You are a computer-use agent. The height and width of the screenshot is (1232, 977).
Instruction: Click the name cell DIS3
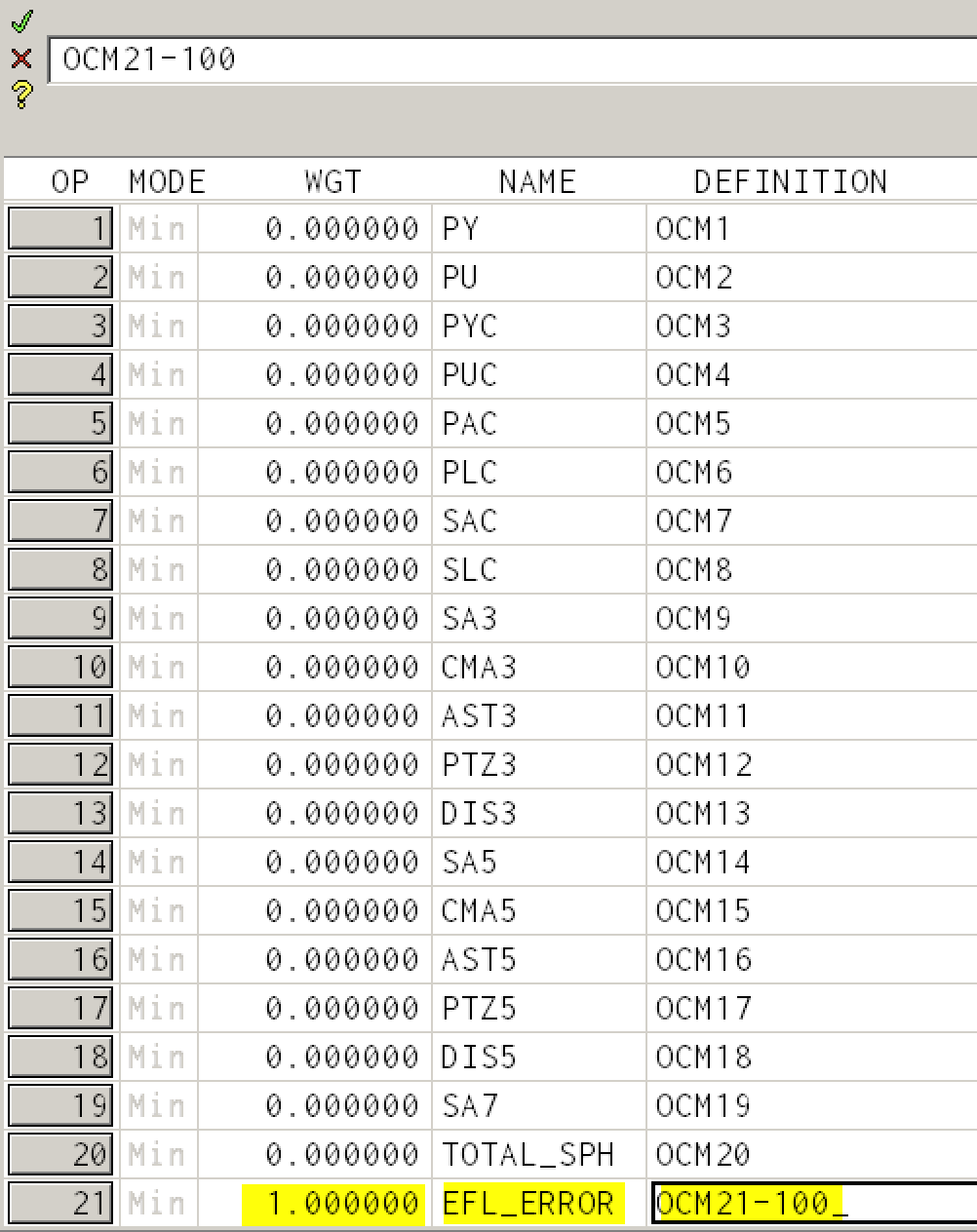coord(539,813)
